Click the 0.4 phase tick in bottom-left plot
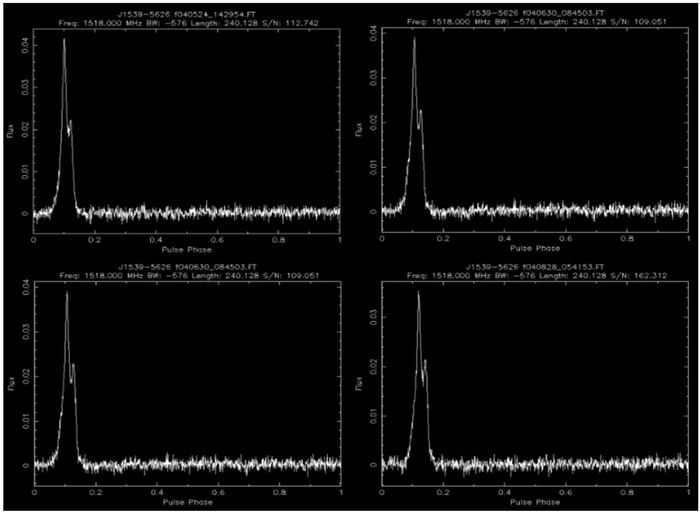 (156, 492)
